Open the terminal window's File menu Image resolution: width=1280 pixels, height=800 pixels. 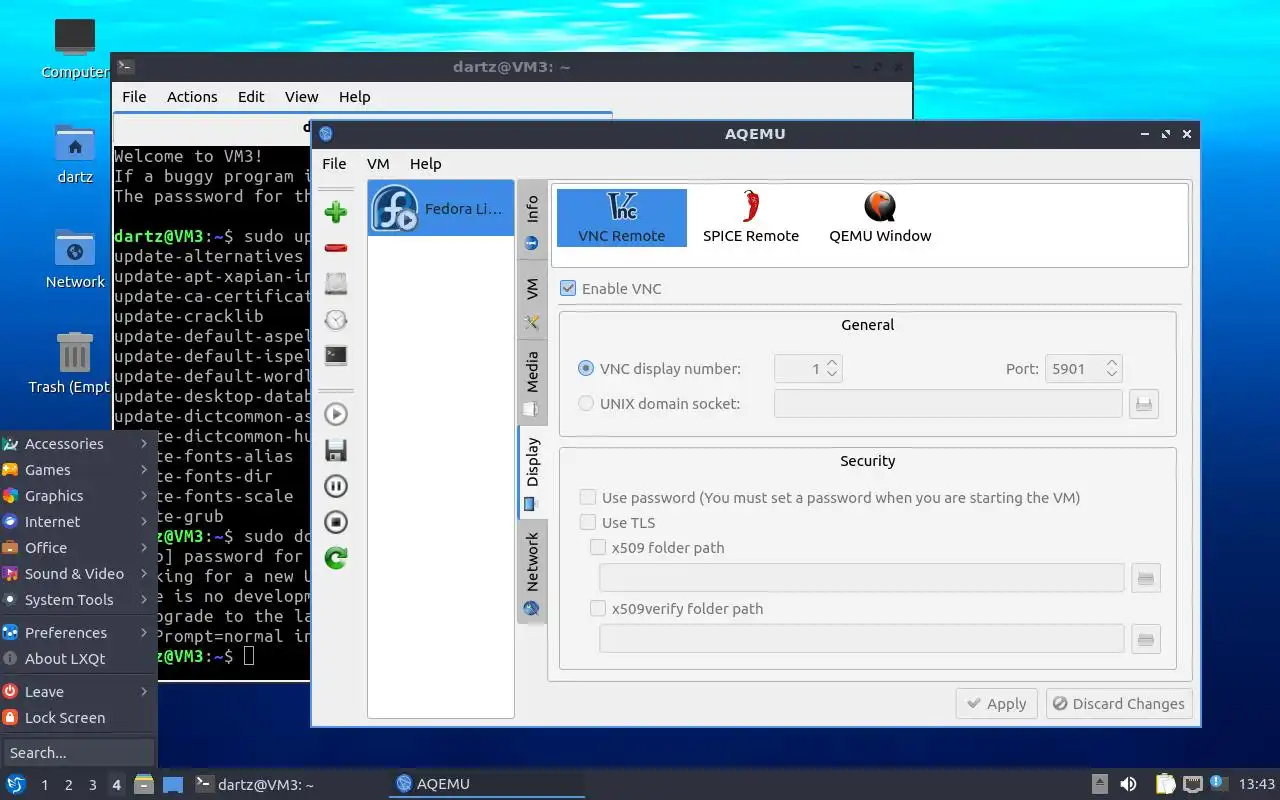[x=134, y=96]
